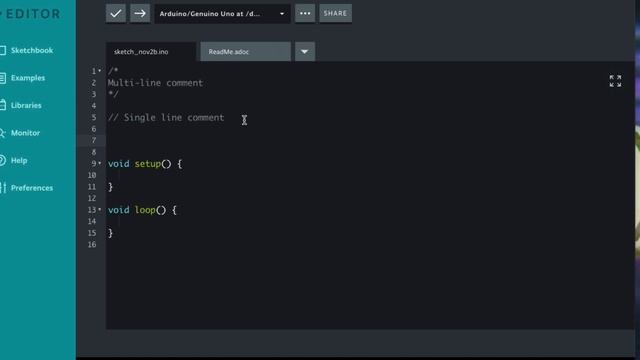The width and height of the screenshot is (640, 360).
Task: Collapse the setup function fold at line 9
Action: coord(100,163)
